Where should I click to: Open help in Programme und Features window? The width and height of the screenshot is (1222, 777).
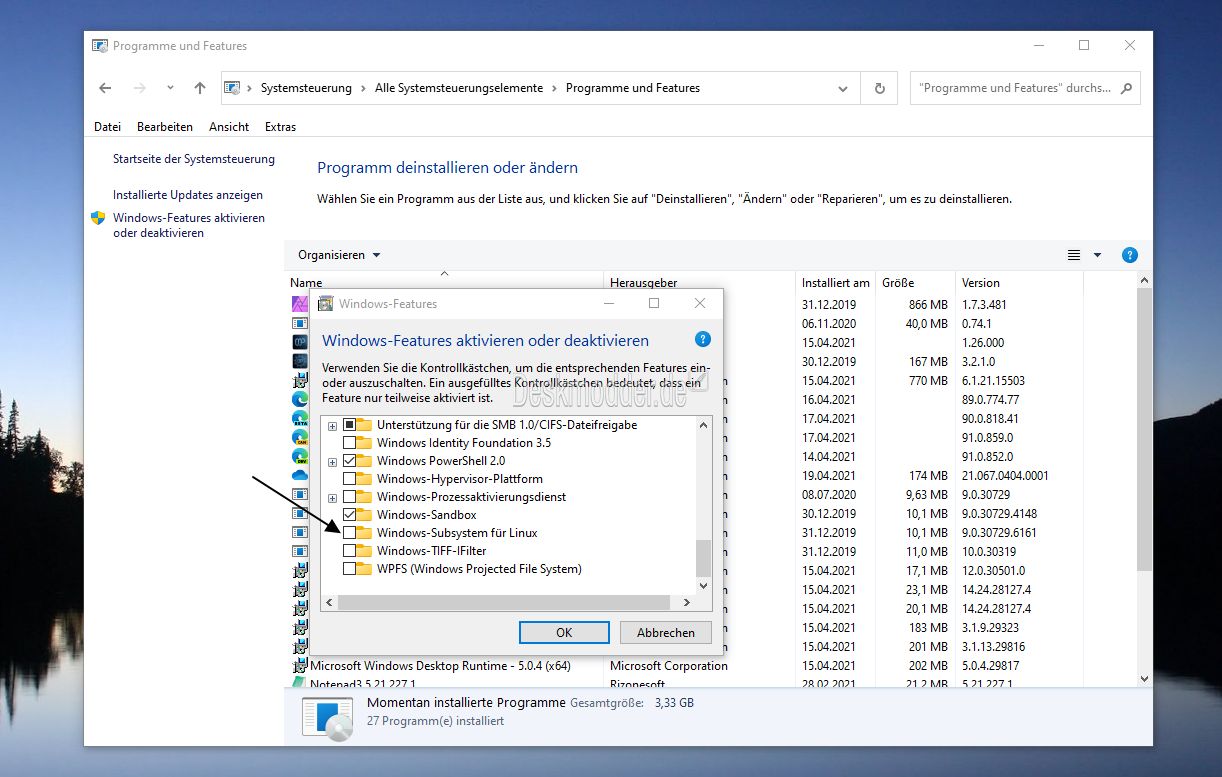click(1130, 255)
